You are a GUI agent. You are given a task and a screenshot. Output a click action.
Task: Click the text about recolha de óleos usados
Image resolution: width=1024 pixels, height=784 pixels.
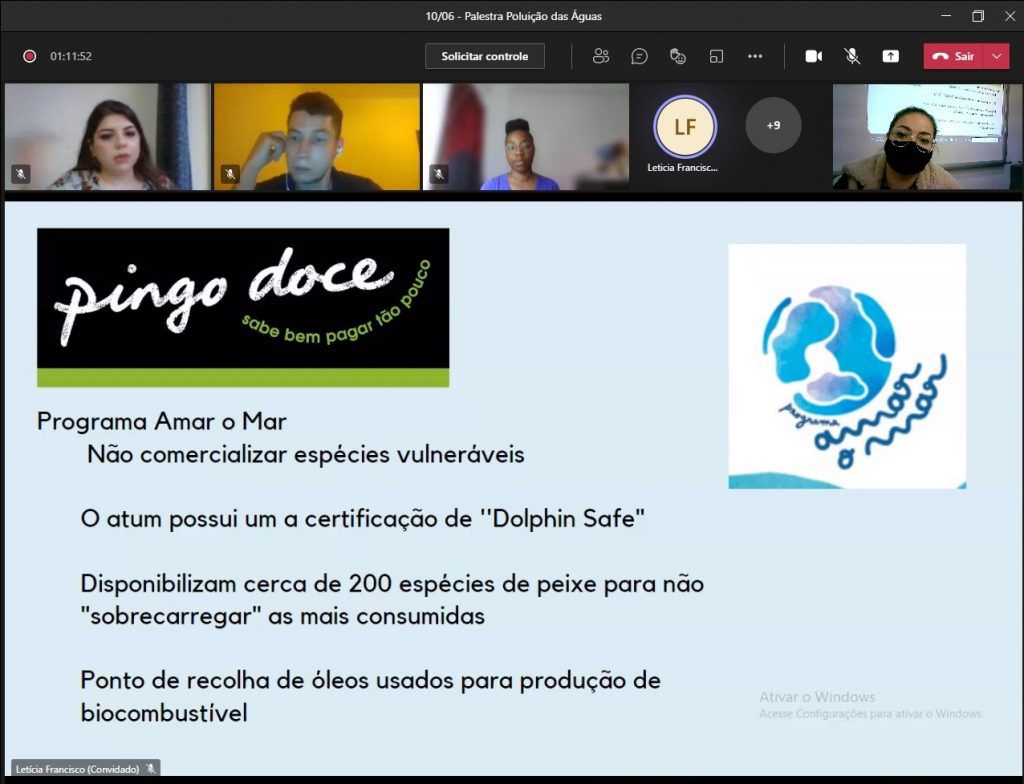coord(370,696)
